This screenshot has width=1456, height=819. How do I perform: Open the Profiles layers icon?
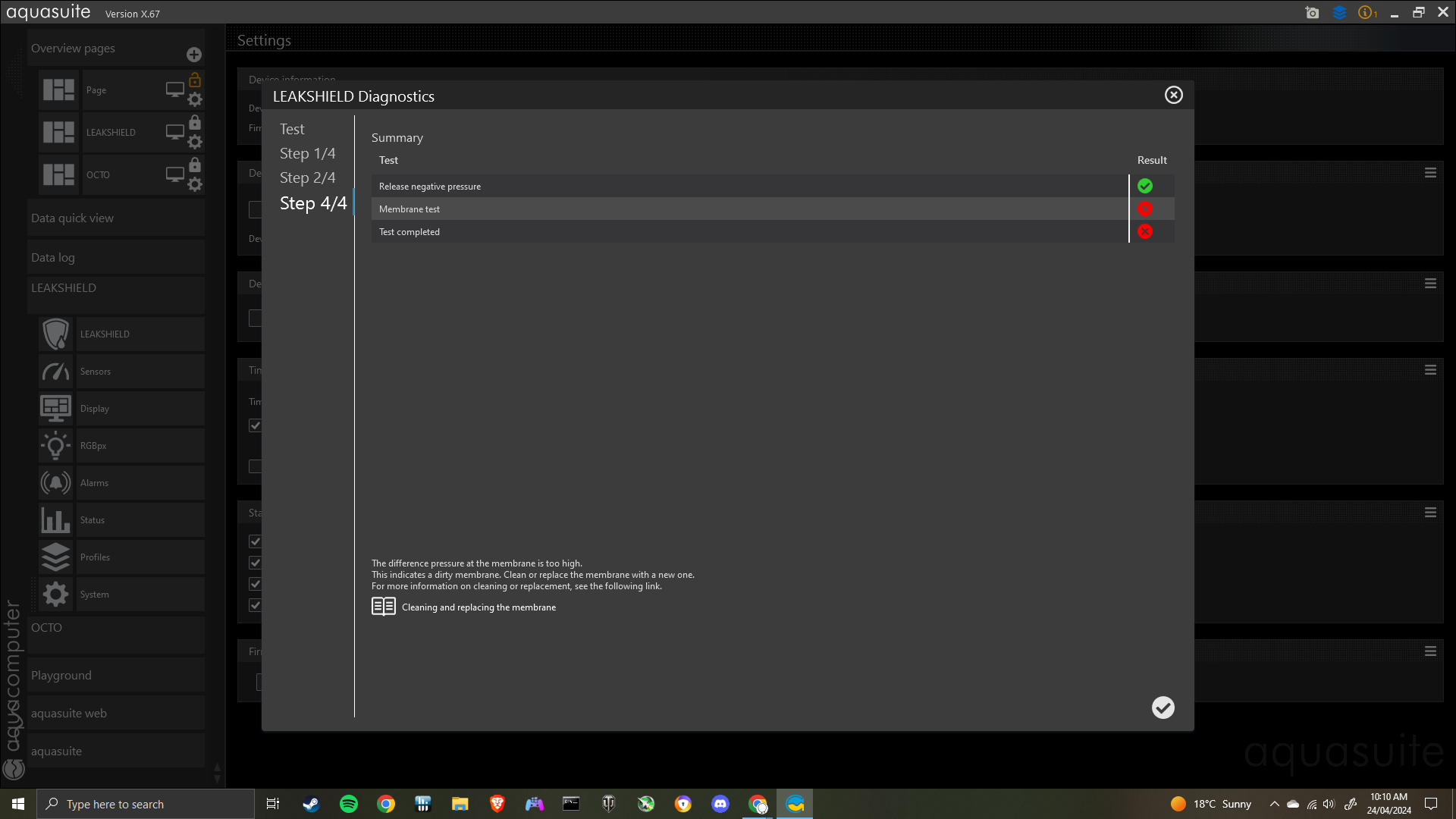55,557
